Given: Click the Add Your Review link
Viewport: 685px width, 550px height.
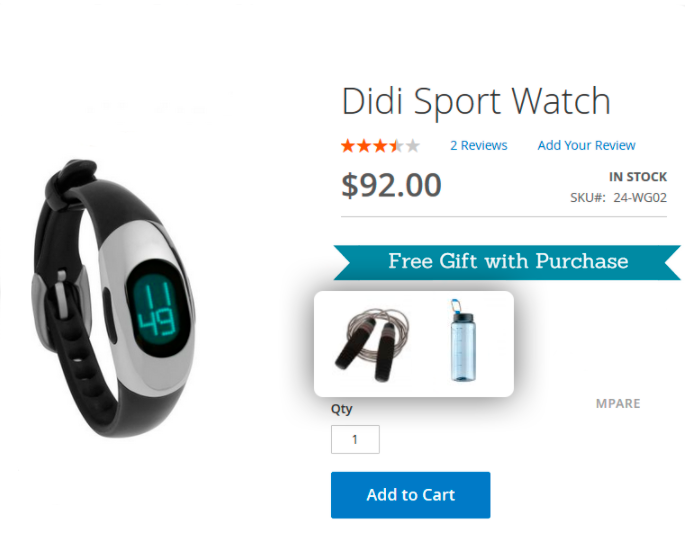Looking at the screenshot, I should pos(586,145).
